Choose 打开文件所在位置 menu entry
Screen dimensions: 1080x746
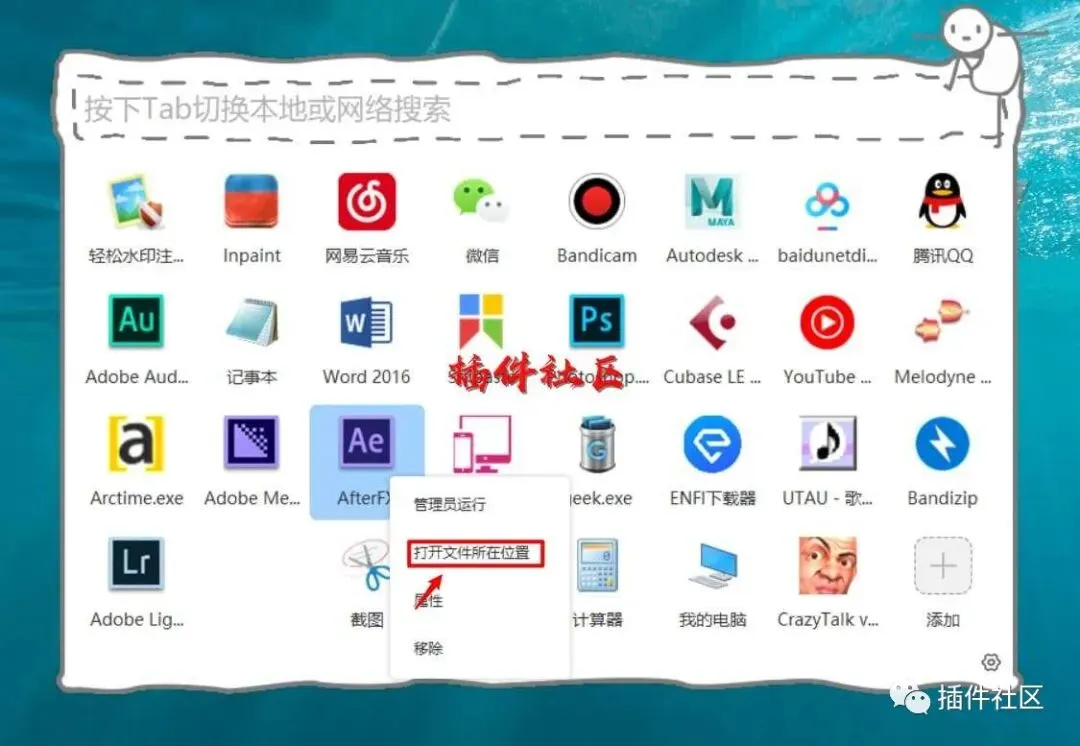click(x=472, y=553)
